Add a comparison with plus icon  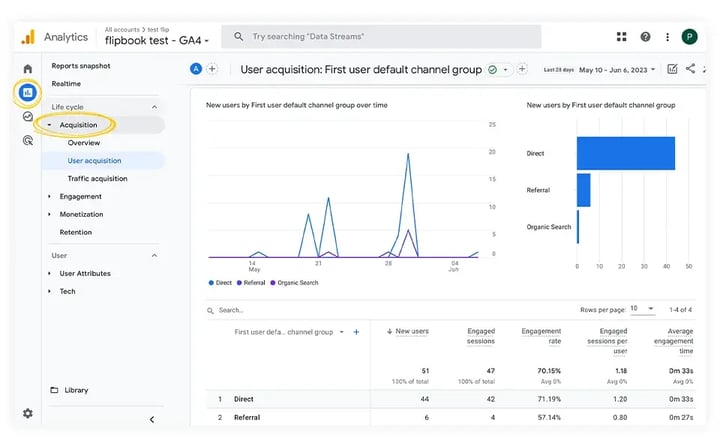(212, 69)
